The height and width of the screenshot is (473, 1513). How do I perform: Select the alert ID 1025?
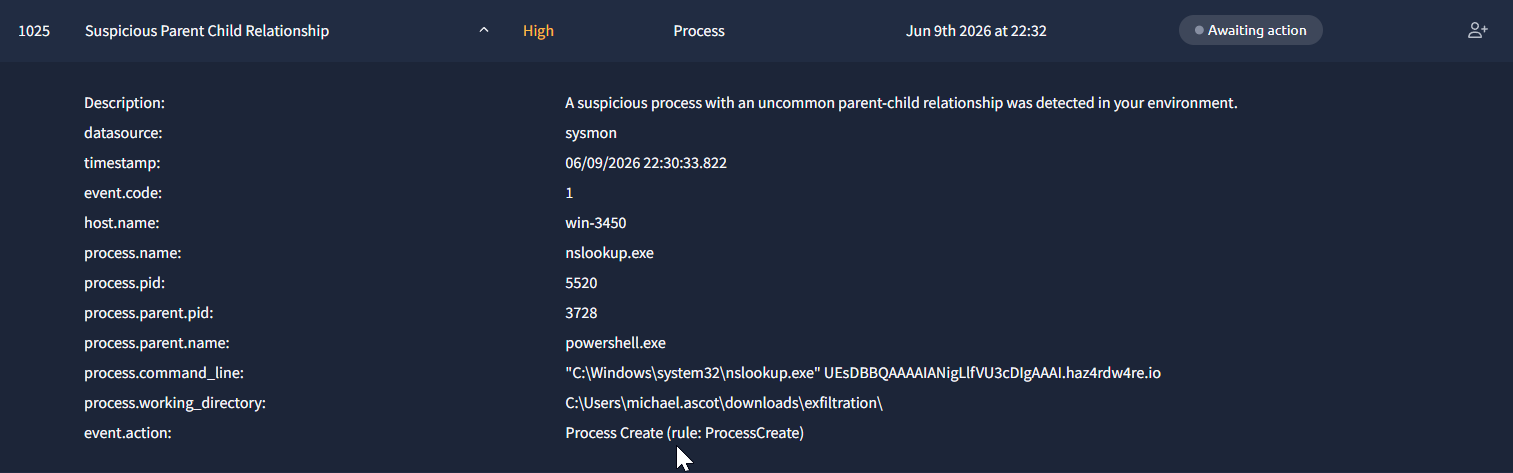pos(34,31)
